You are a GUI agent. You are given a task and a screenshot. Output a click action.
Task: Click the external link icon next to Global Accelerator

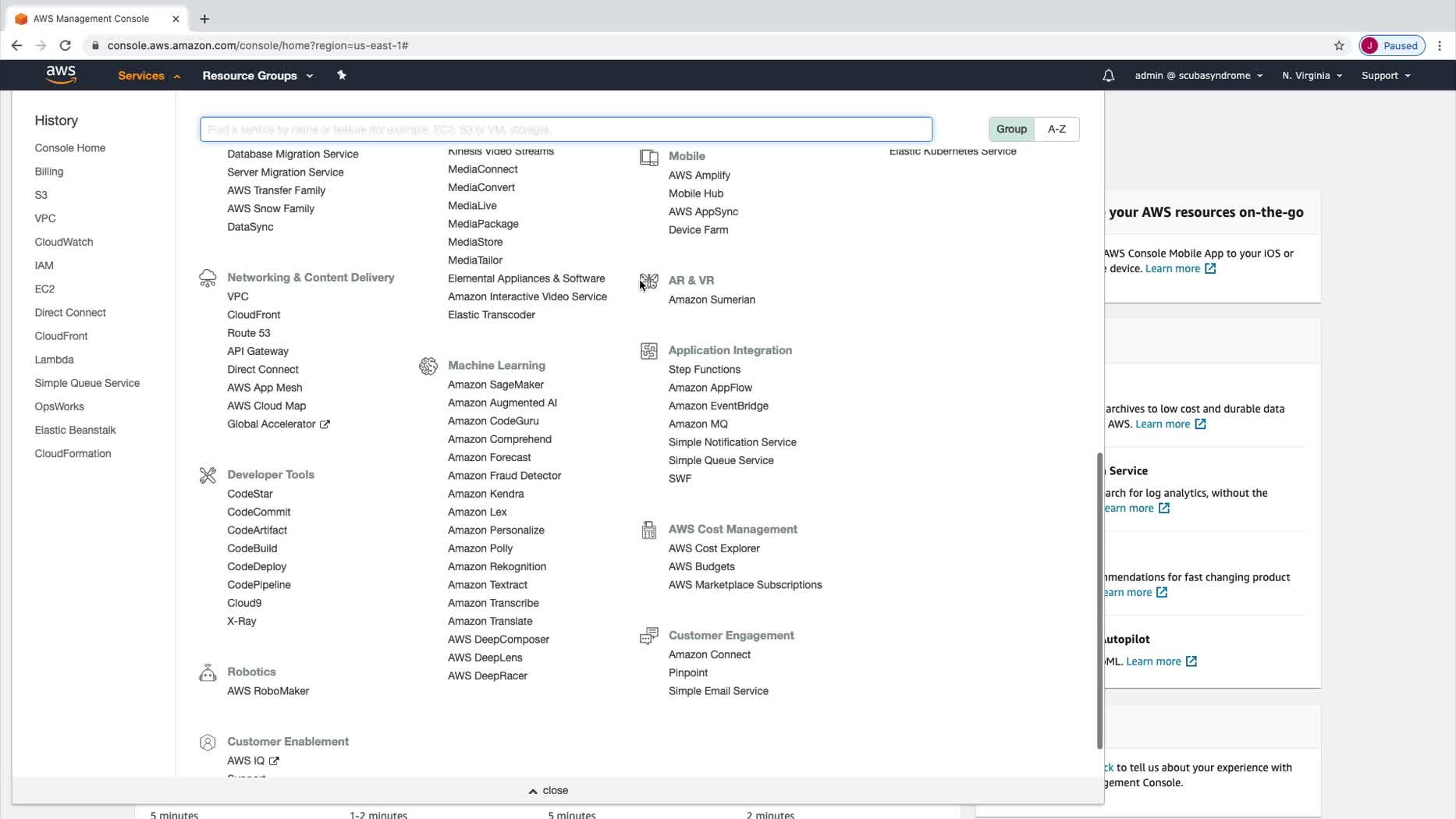325,424
